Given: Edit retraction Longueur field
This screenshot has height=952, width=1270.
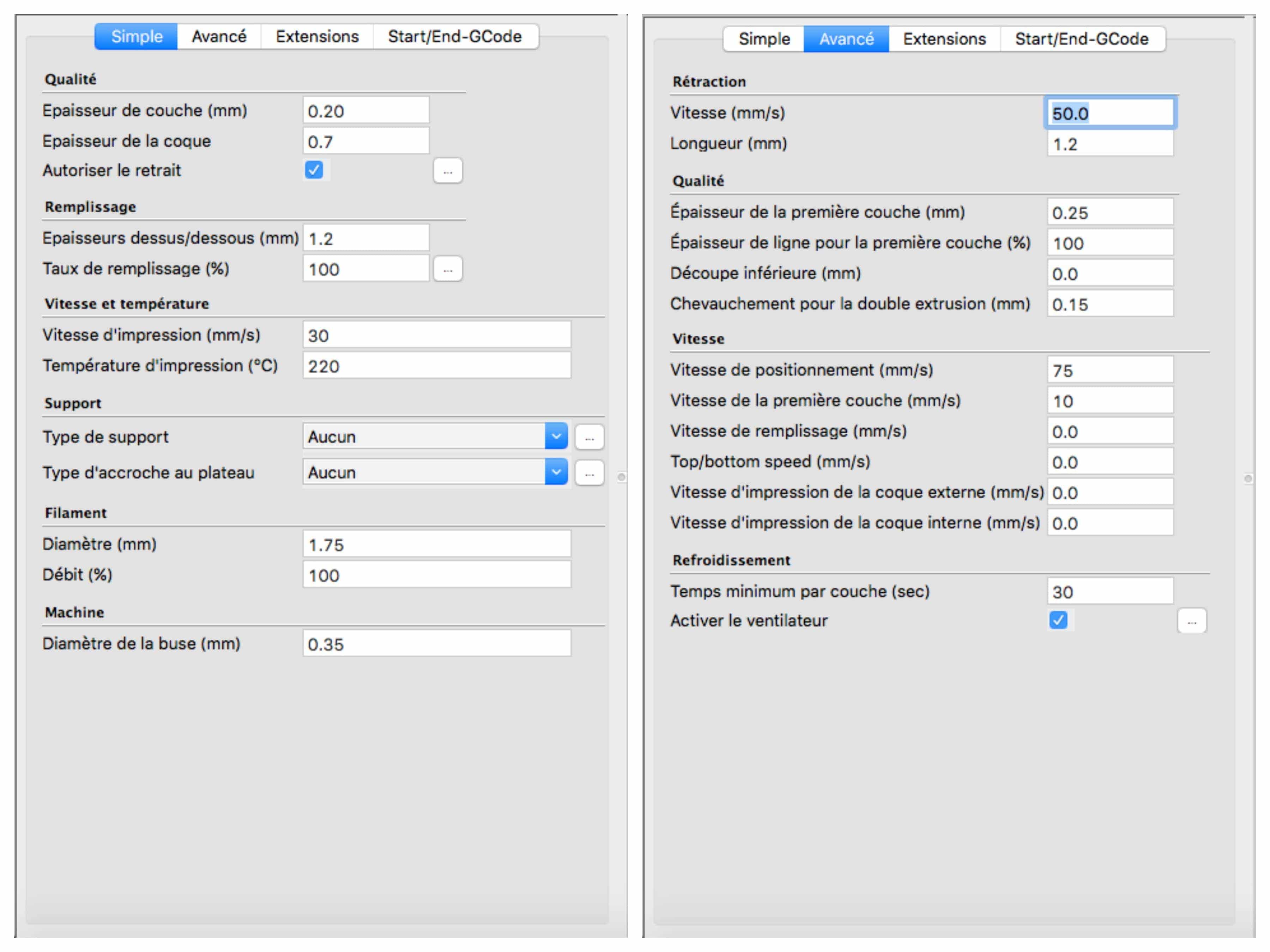Looking at the screenshot, I should click(1111, 144).
